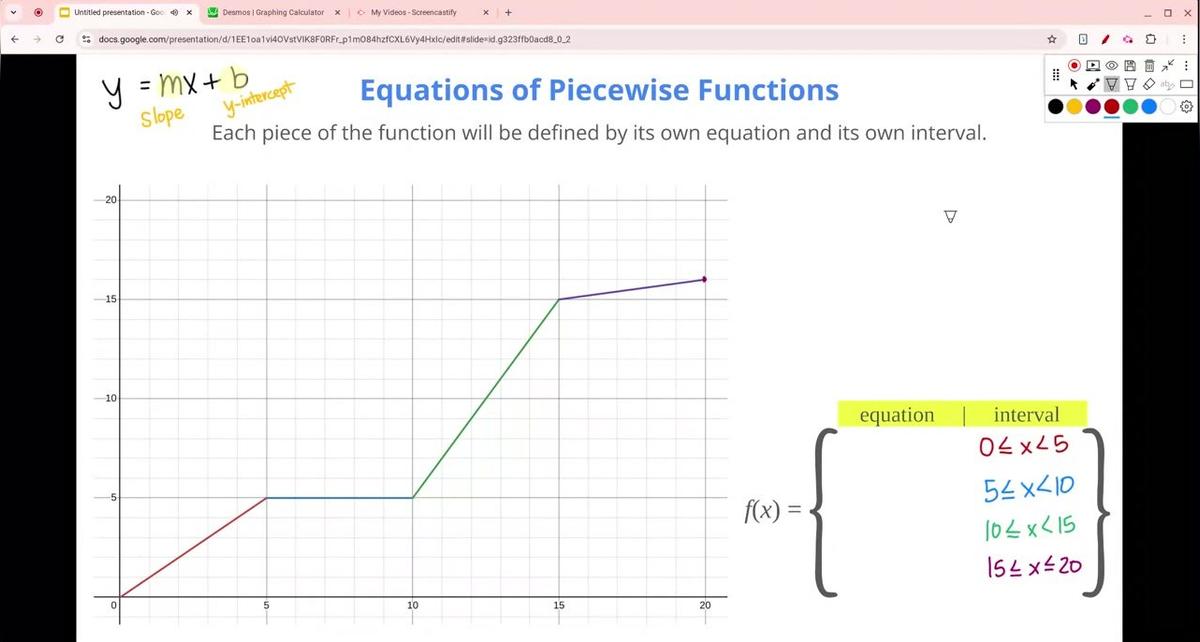Image resolution: width=1200 pixels, height=642 pixels.
Task: Save the annotations using the disk icon
Action: [x=1130, y=64]
